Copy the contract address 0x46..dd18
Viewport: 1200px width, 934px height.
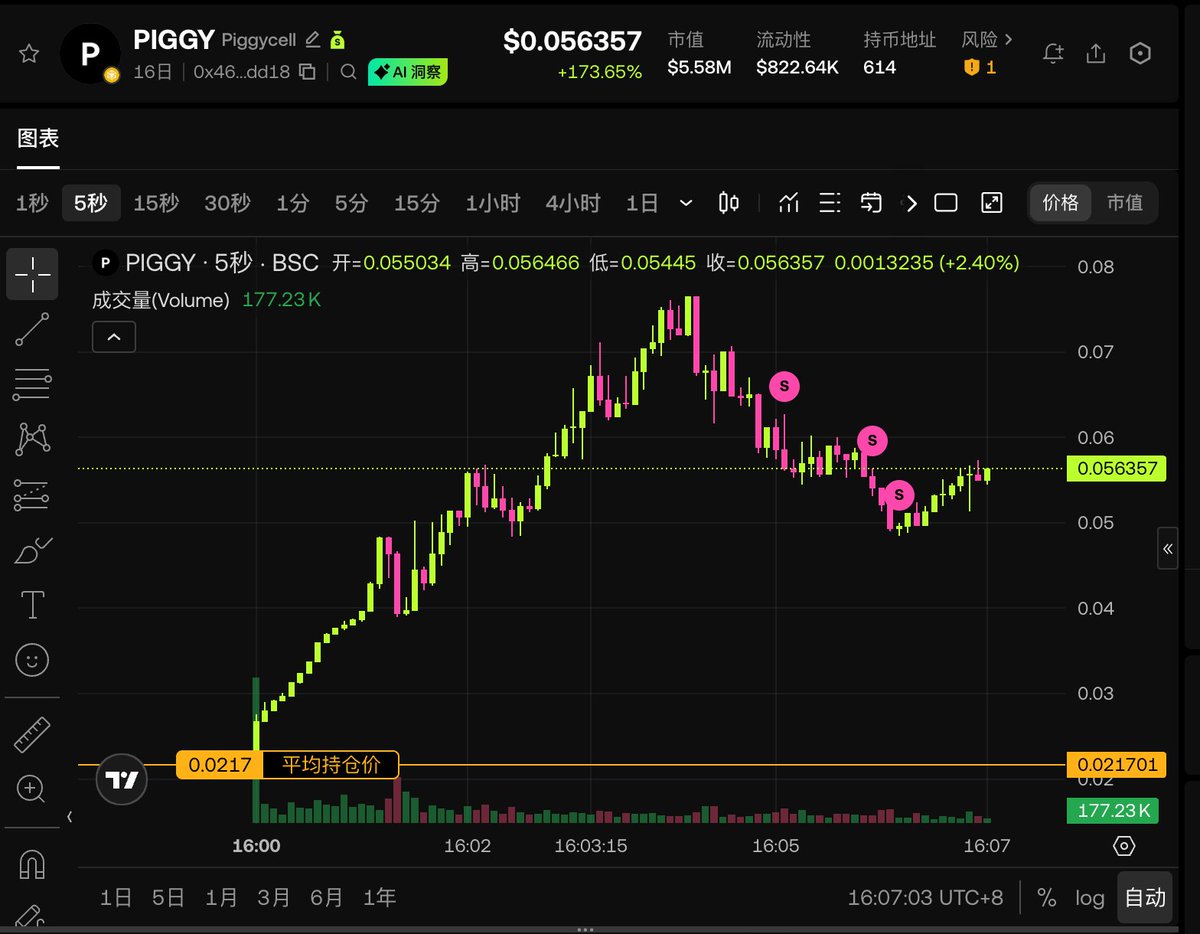pyautogui.click(x=308, y=72)
